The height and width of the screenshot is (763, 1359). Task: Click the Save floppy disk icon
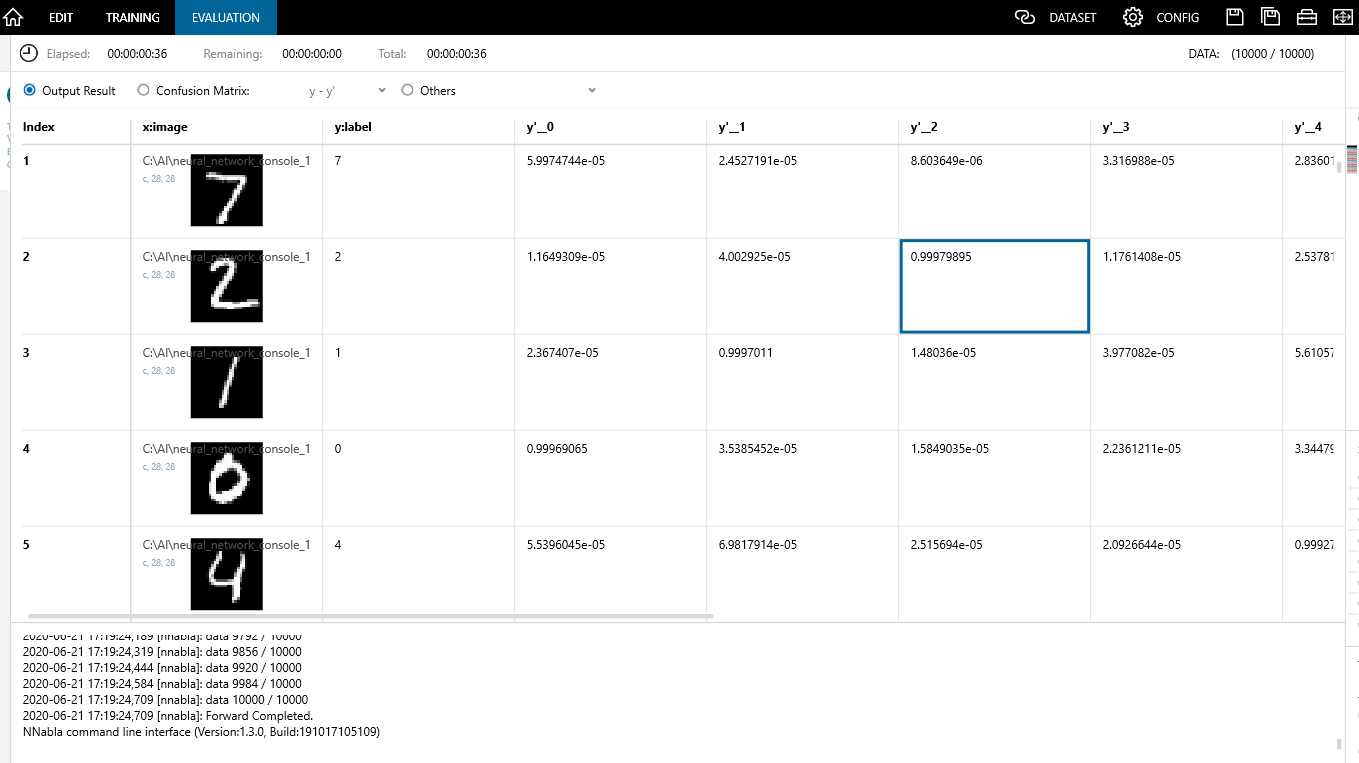coord(1235,17)
